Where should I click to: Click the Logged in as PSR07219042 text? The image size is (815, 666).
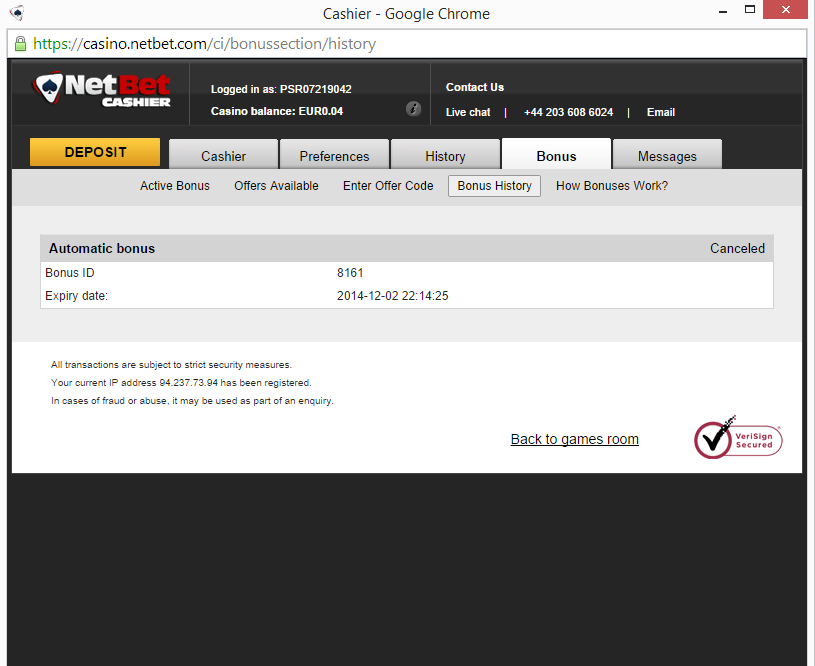(x=281, y=89)
